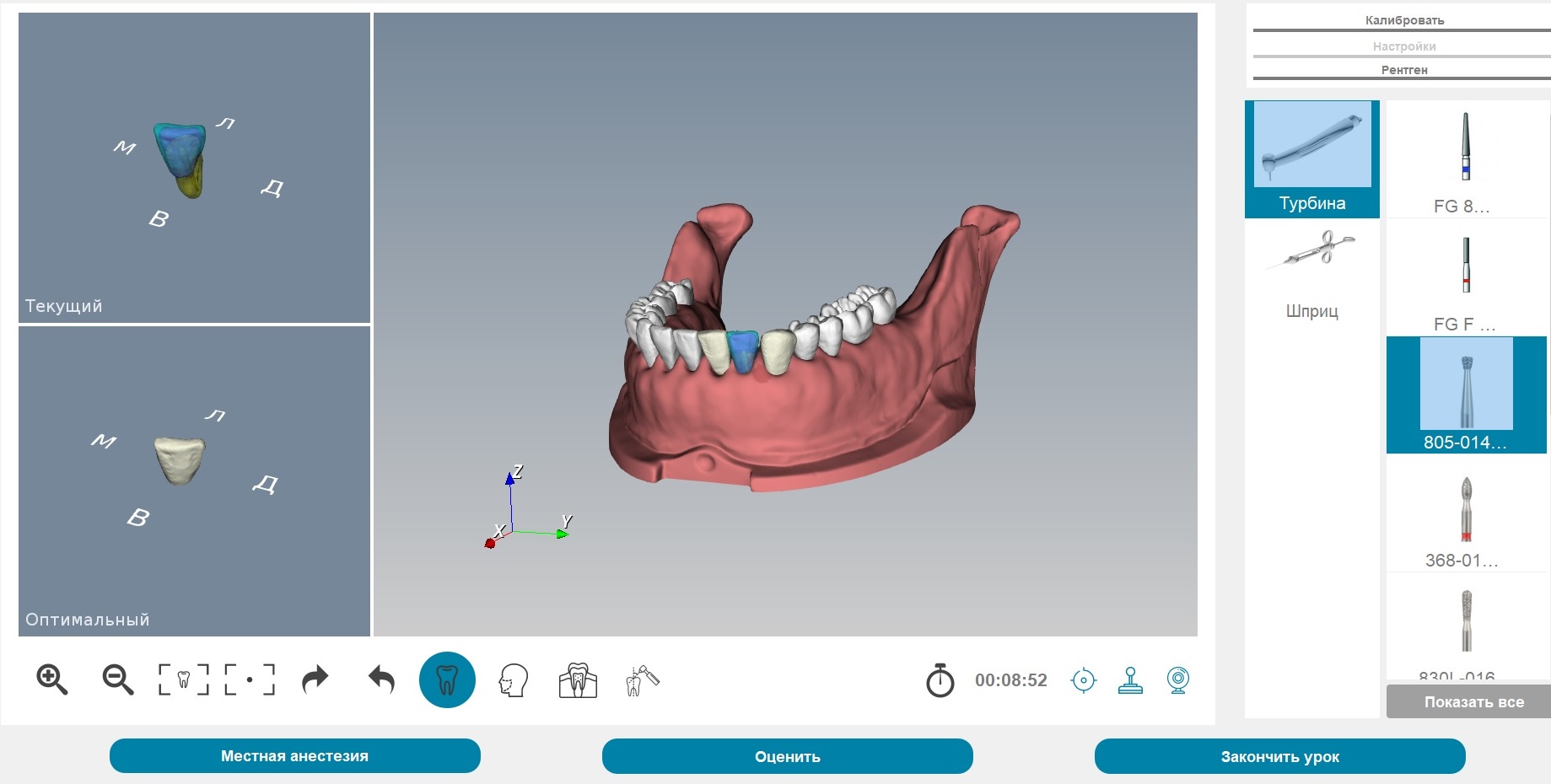The width and height of the screenshot is (1551, 784).
Task: Select the zoom in magnifier tool
Action: pos(52,679)
